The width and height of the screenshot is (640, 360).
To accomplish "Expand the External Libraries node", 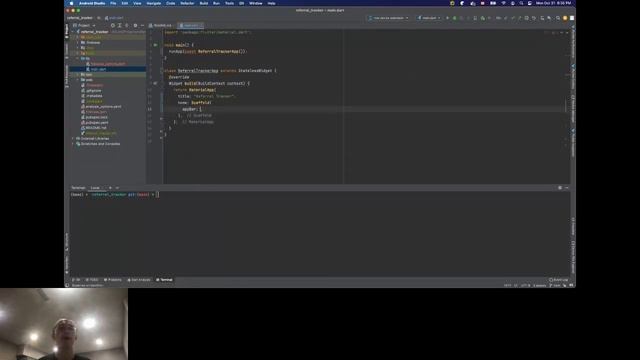I will pos(73,138).
